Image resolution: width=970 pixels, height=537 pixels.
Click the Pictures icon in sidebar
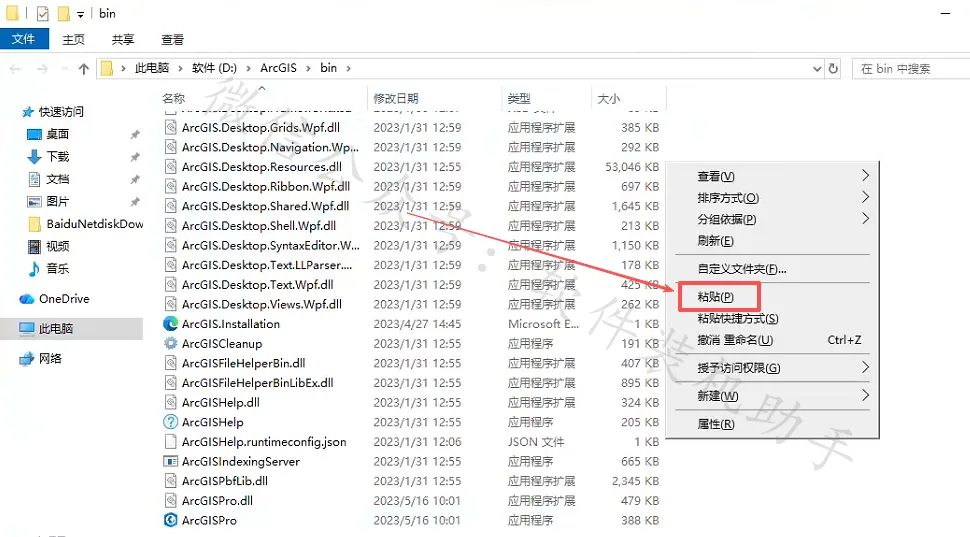pyautogui.click(x=35, y=202)
